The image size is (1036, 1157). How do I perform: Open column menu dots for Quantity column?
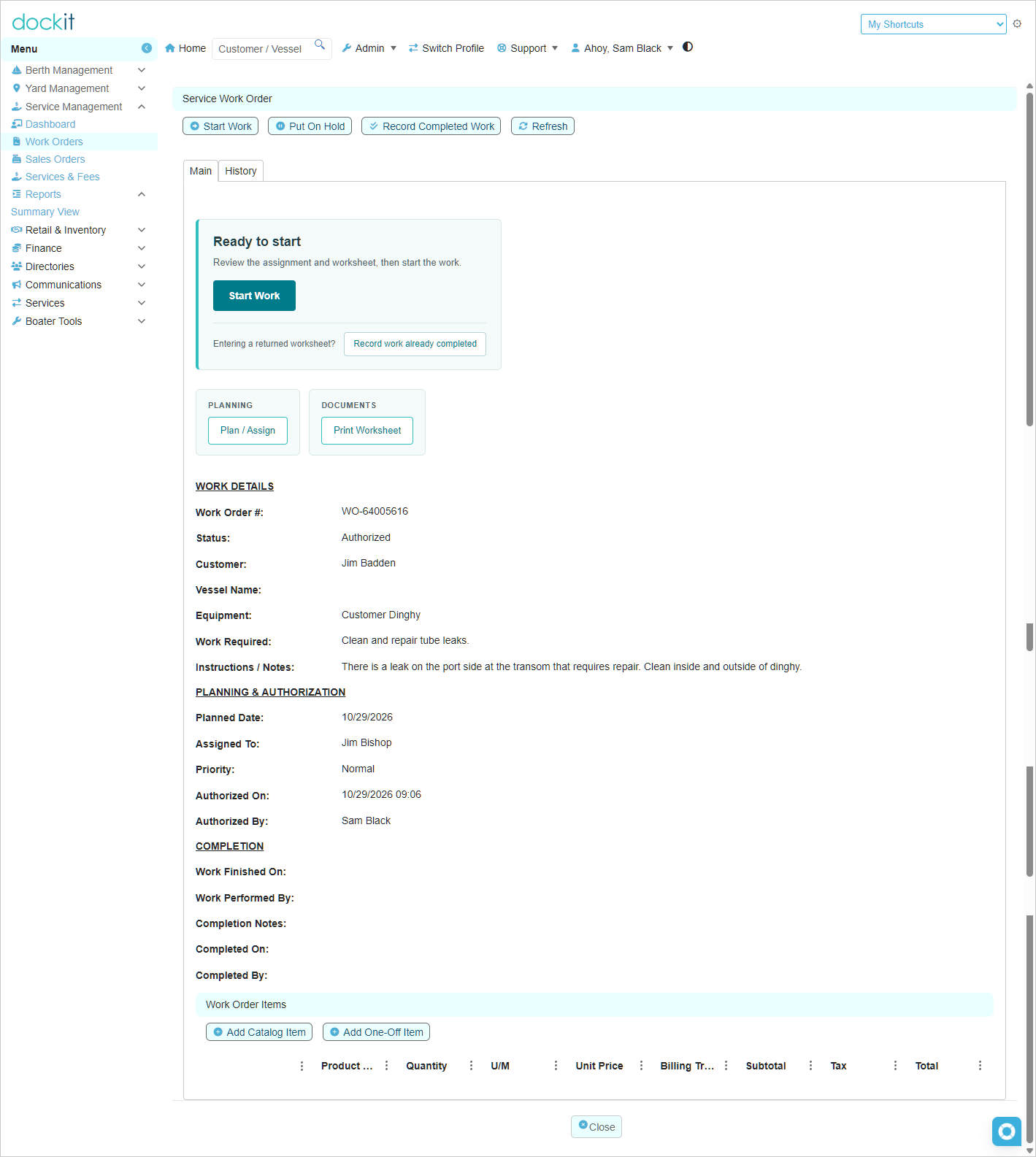coord(472,1066)
